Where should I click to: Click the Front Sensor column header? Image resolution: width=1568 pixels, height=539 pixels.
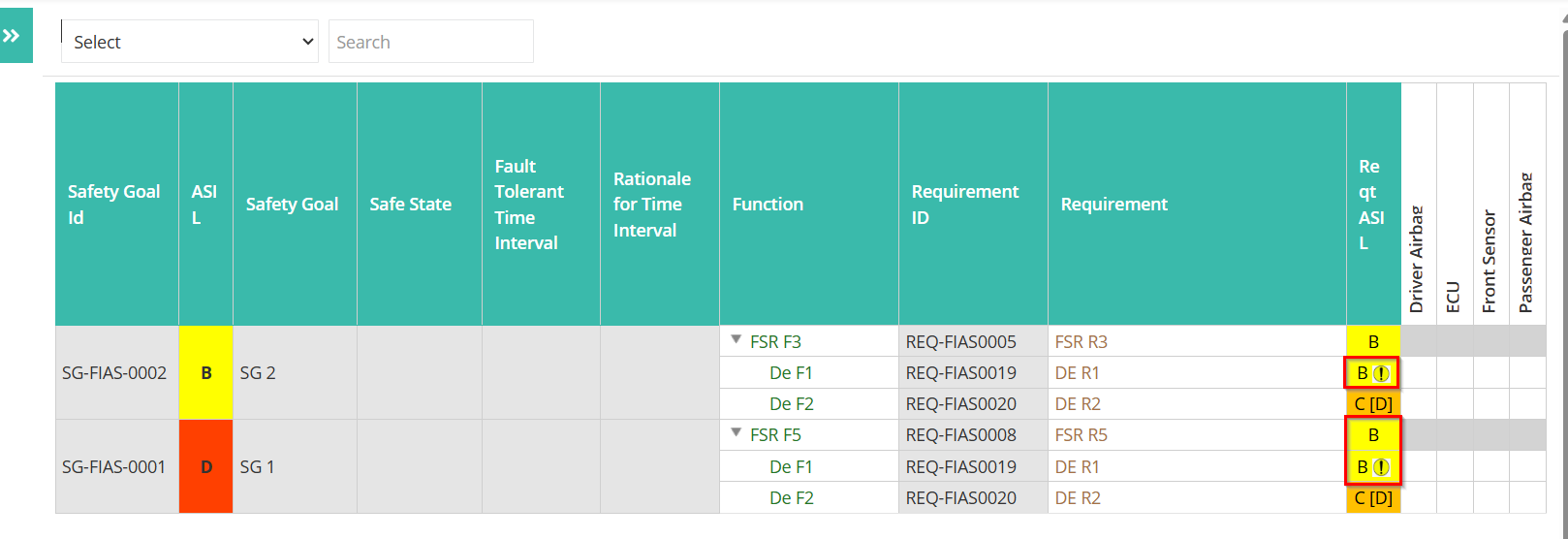(x=1490, y=204)
